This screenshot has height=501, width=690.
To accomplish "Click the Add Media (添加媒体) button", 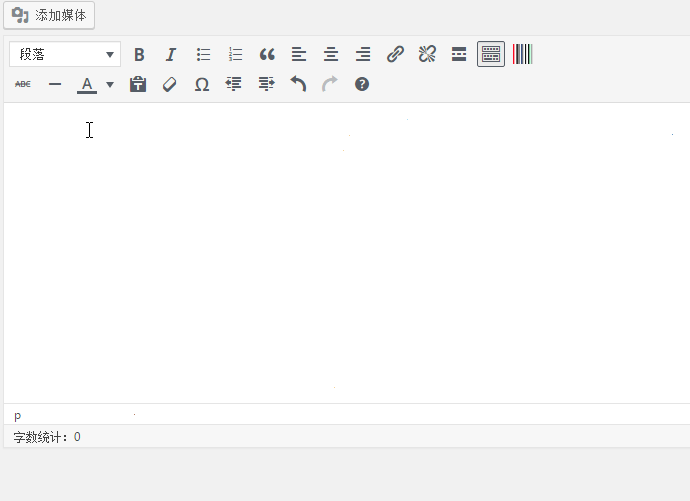I will (50, 16).
